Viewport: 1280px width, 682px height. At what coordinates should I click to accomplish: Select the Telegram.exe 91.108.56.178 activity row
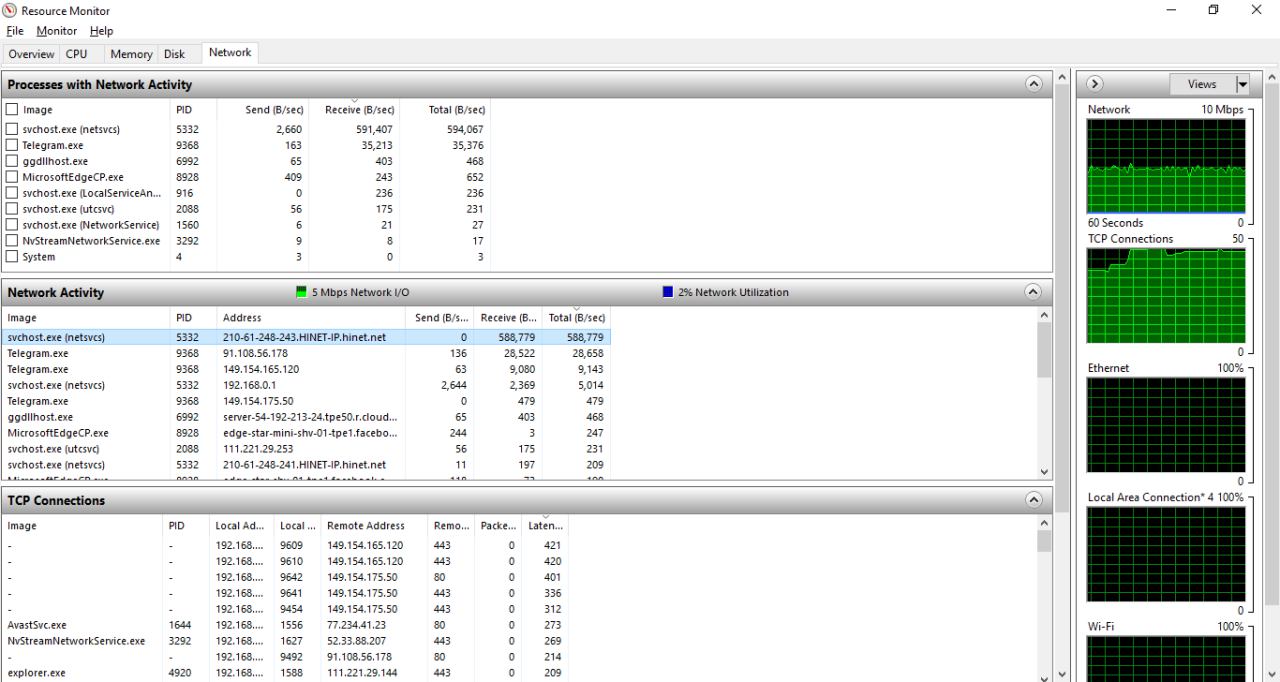point(300,353)
